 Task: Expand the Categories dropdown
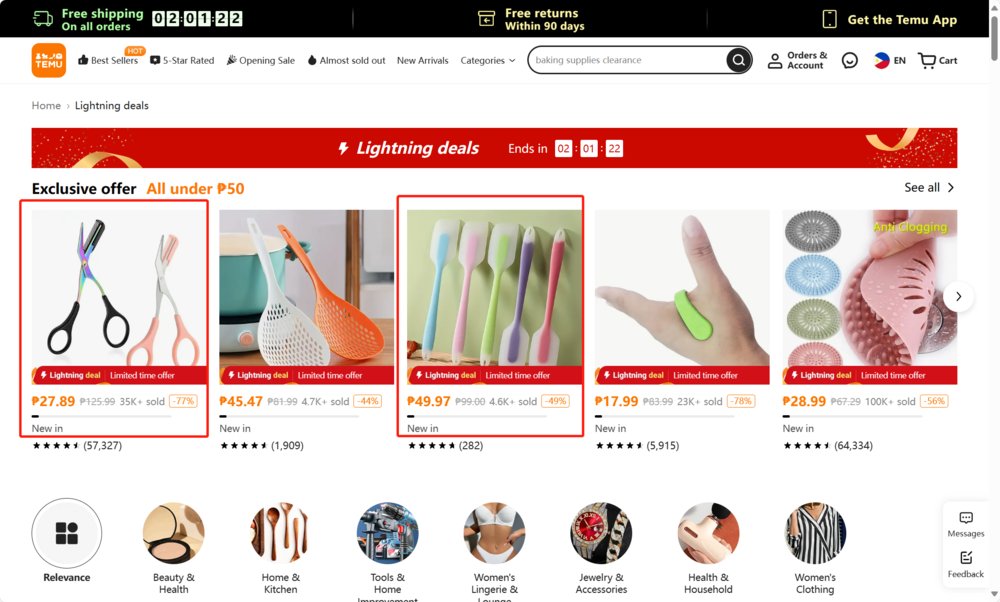[488, 61]
